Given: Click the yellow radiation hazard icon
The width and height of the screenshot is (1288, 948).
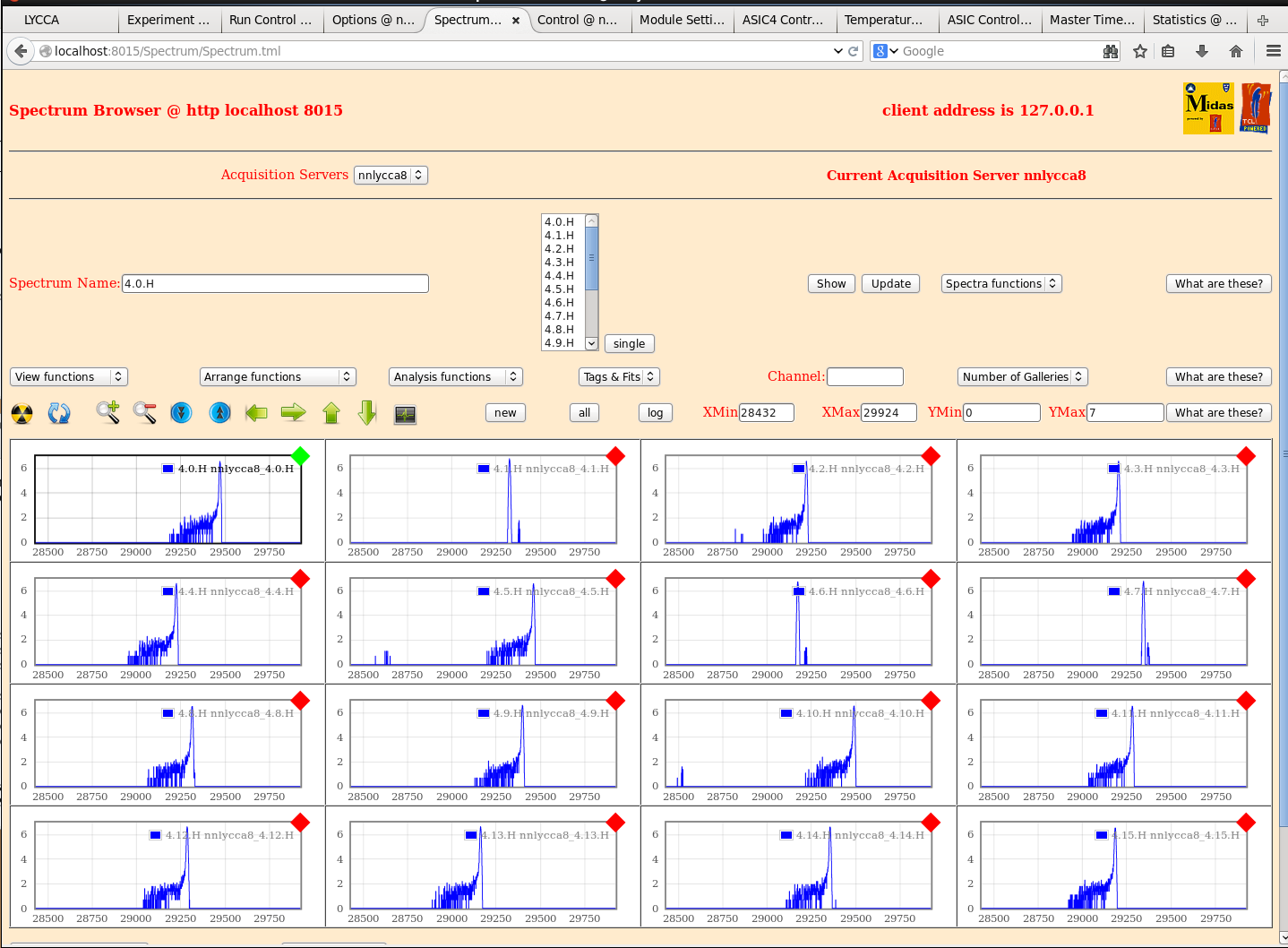Looking at the screenshot, I should 21,414.
